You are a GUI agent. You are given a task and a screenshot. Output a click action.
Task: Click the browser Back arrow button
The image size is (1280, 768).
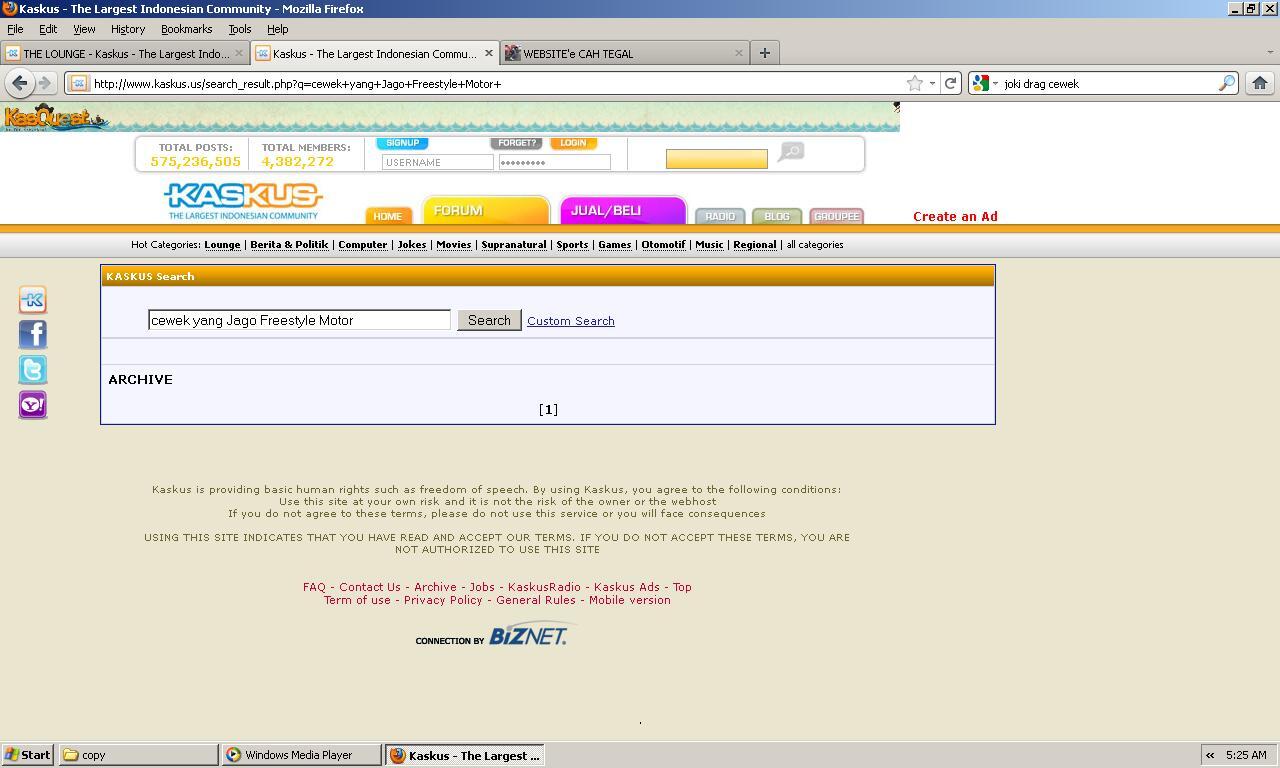(x=18, y=83)
